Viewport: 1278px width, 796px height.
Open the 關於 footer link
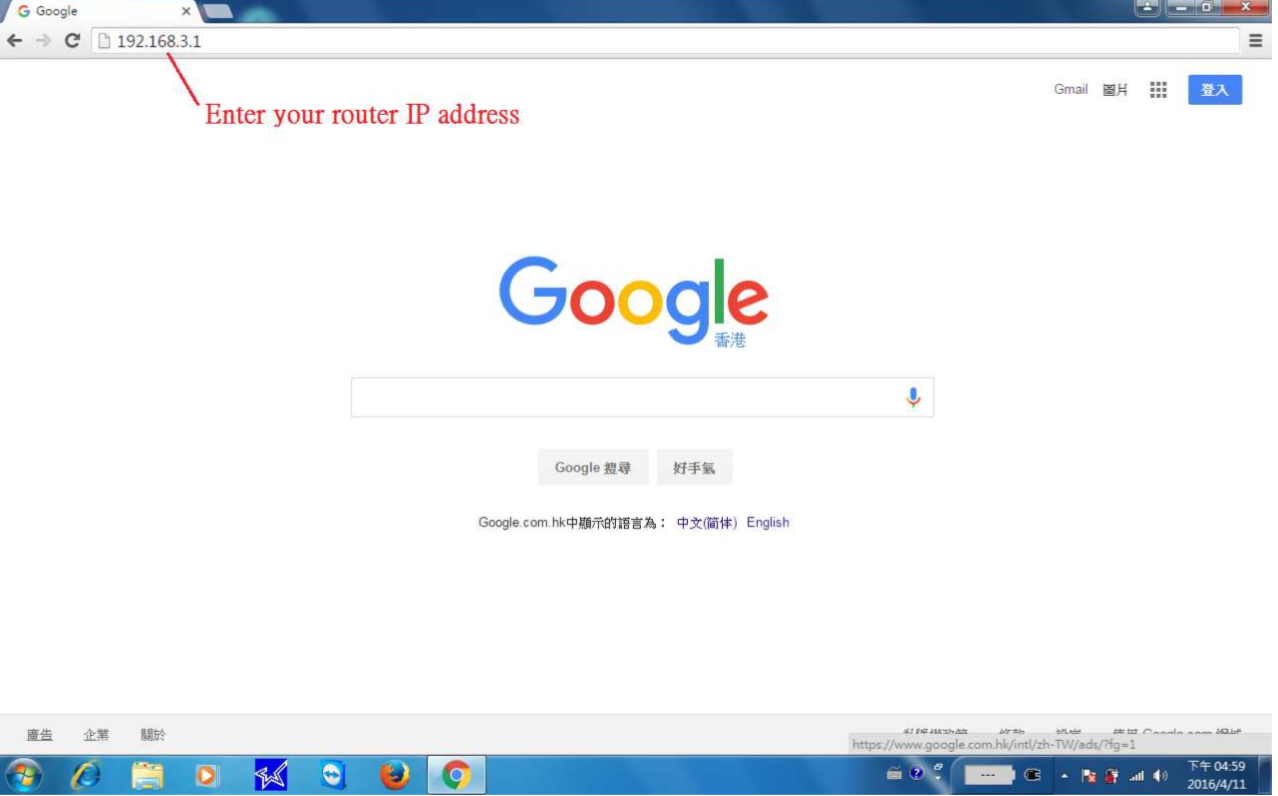click(153, 735)
